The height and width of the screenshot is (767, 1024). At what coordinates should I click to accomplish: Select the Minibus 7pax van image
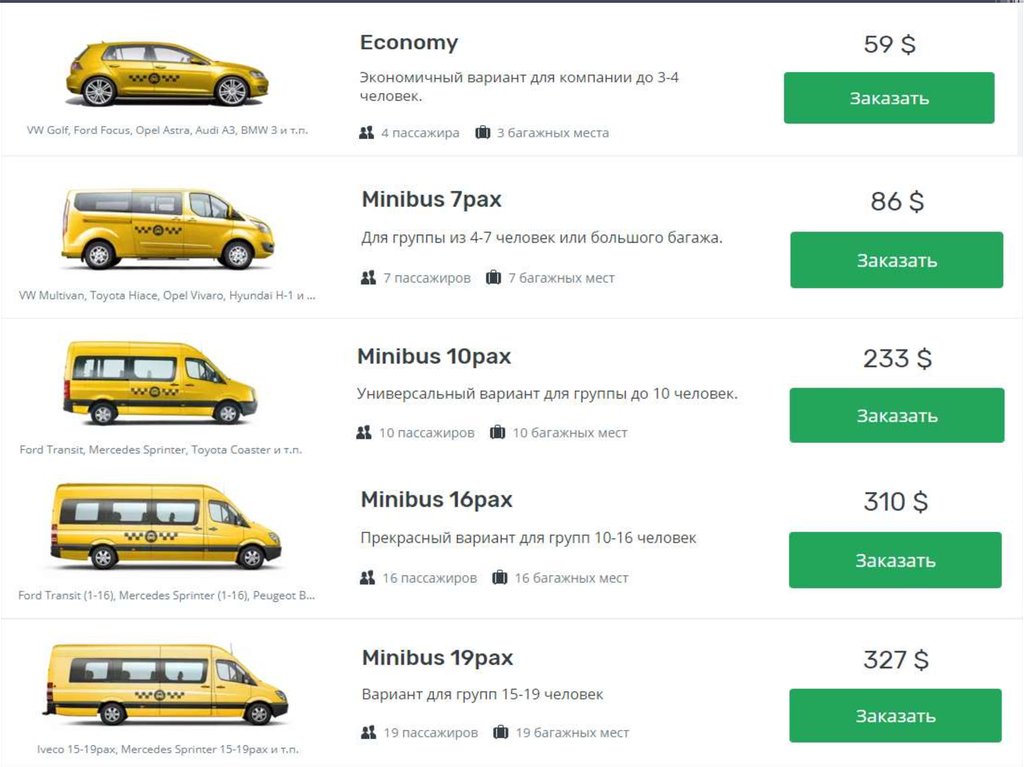coord(167,228)
